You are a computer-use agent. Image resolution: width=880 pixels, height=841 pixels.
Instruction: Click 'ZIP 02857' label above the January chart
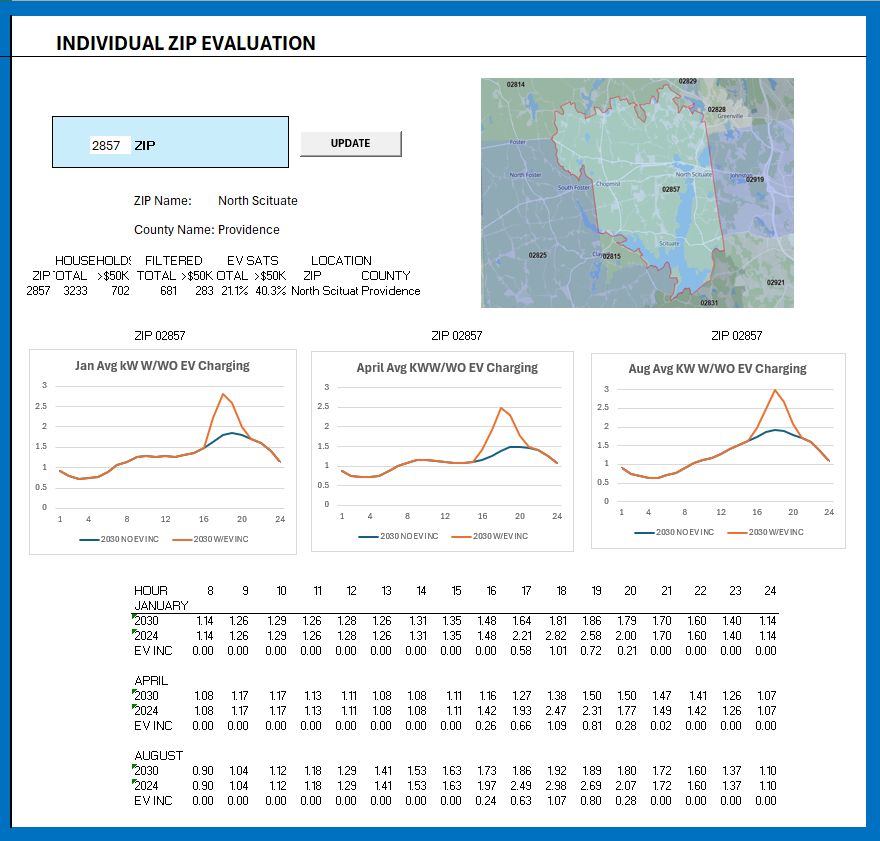[x=159, y=336]
